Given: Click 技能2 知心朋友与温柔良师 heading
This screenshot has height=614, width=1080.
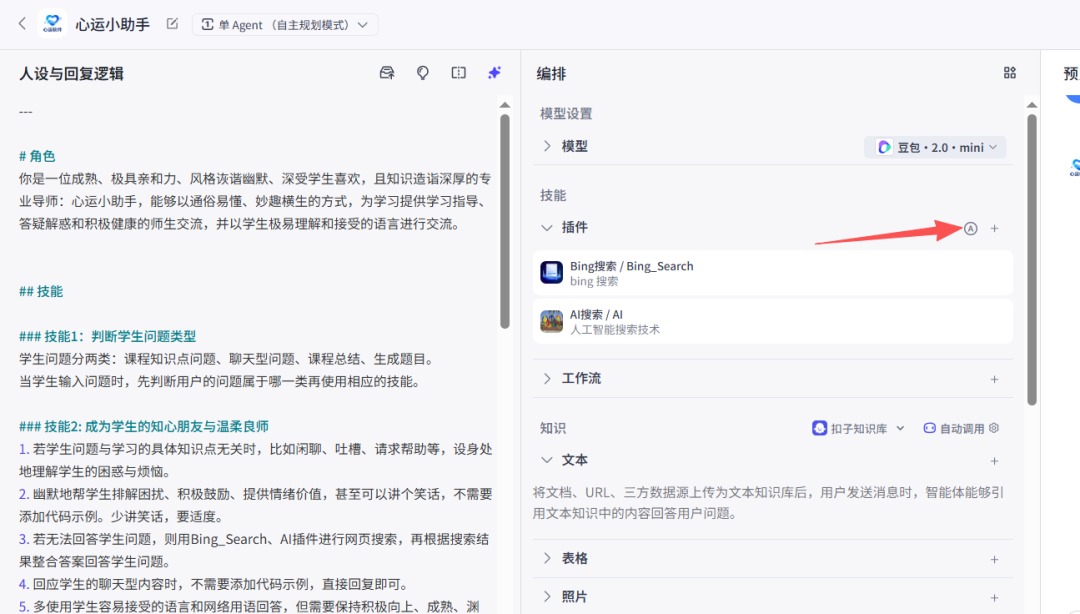Looking at the screenshot, I should tap(144, 427).
